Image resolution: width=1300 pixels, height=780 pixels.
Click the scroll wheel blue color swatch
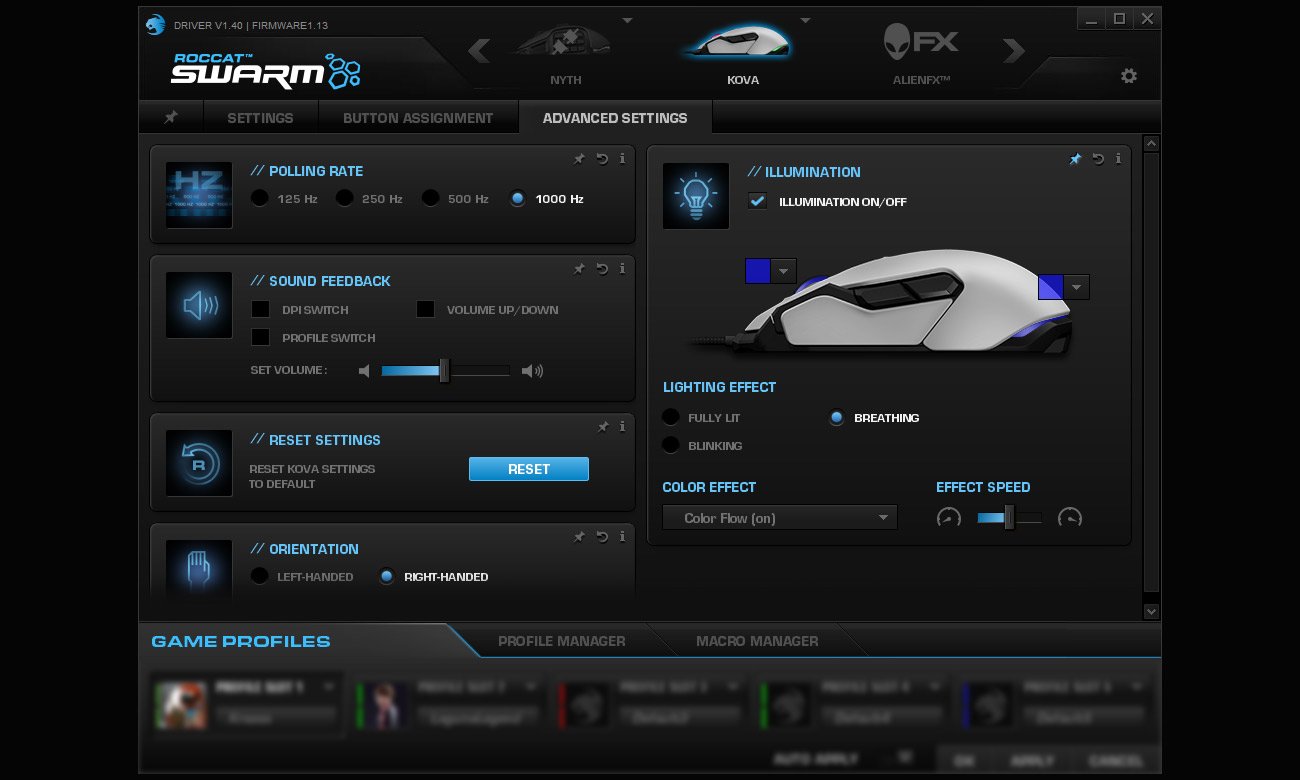point(758,271)
